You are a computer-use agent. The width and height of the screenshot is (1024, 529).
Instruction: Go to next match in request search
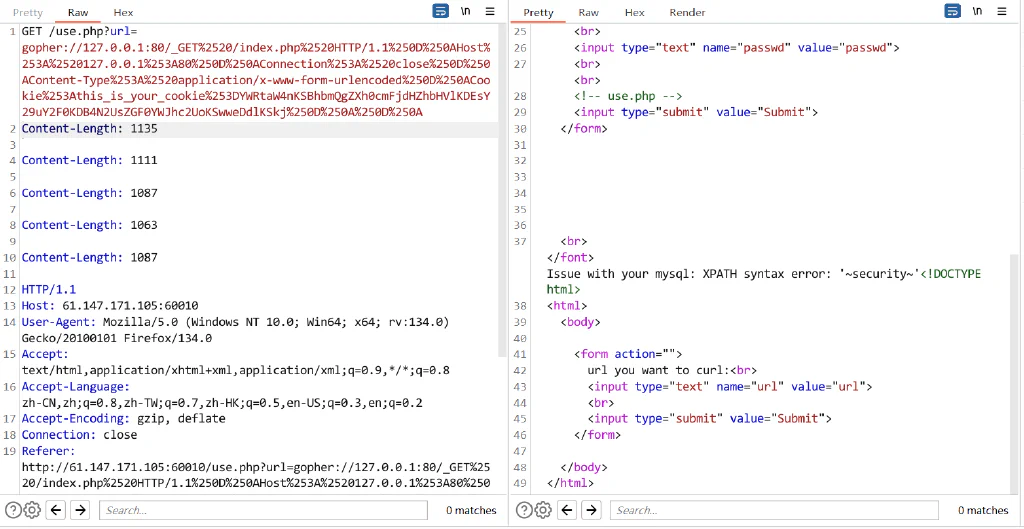[80, 510]
